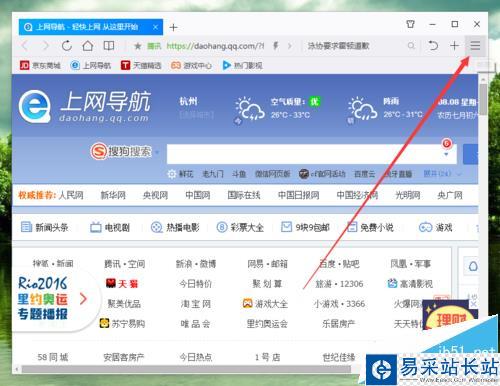Open the 央广网 link
Viewport: 500px width, 386px height.
[450, 195]
